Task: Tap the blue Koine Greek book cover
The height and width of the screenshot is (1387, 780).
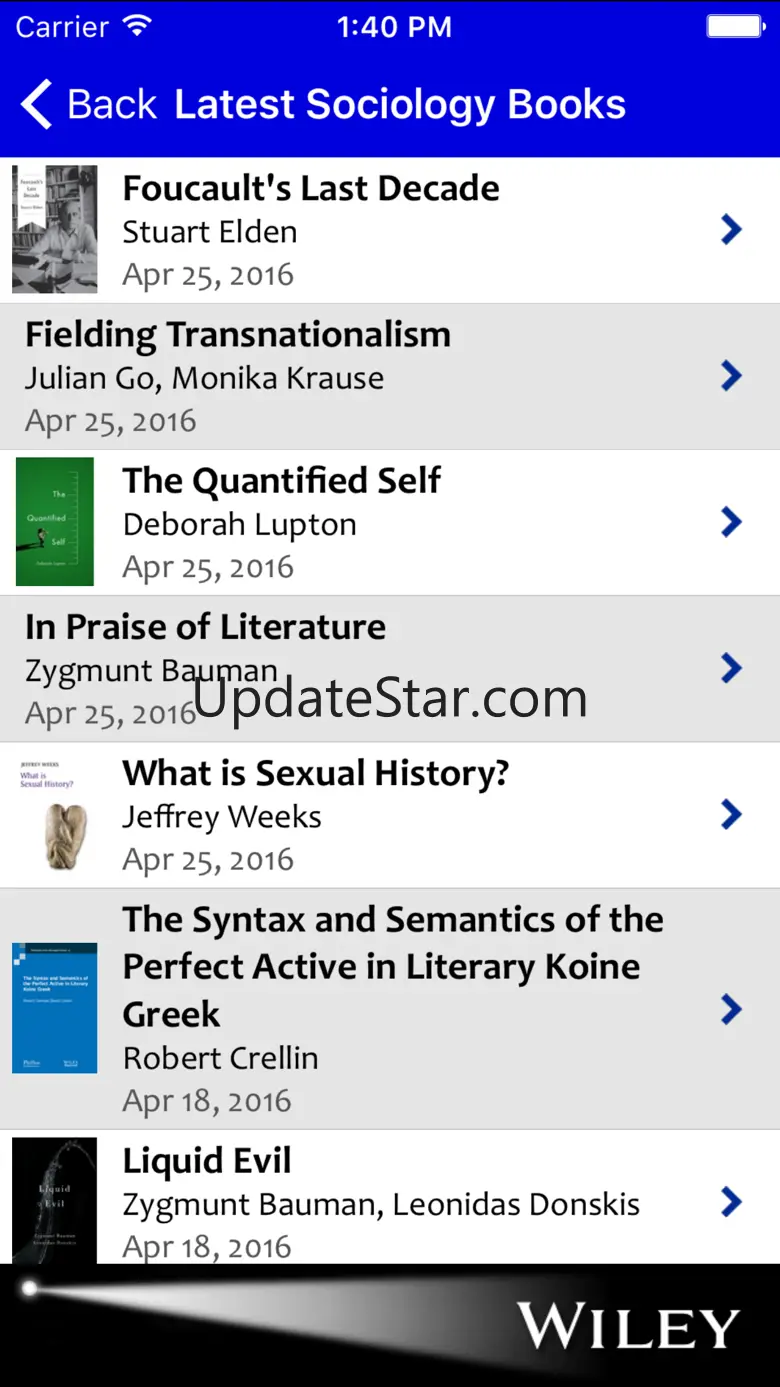Action: (55, 1008)
